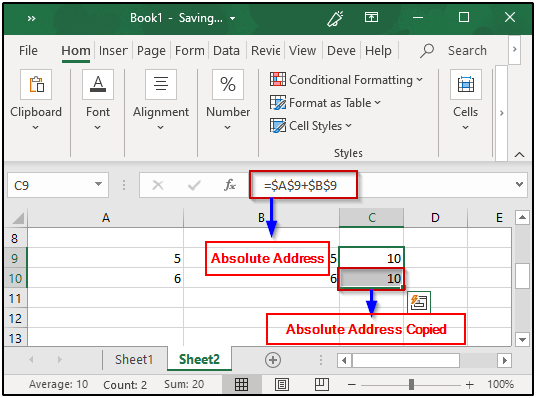Open the File tab
Screen dimensions: 536x398
point(28,51)
